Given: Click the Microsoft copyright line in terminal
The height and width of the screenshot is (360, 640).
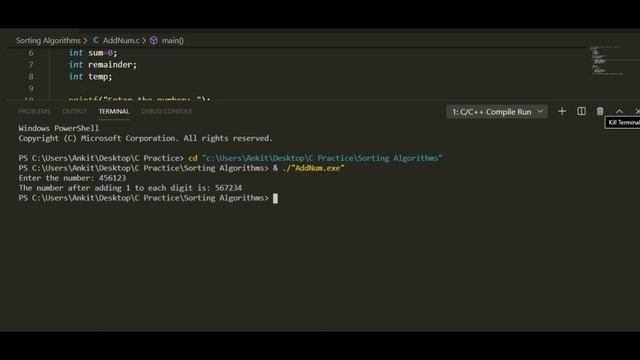Looking at the screenshot, I should coord(145,138).
